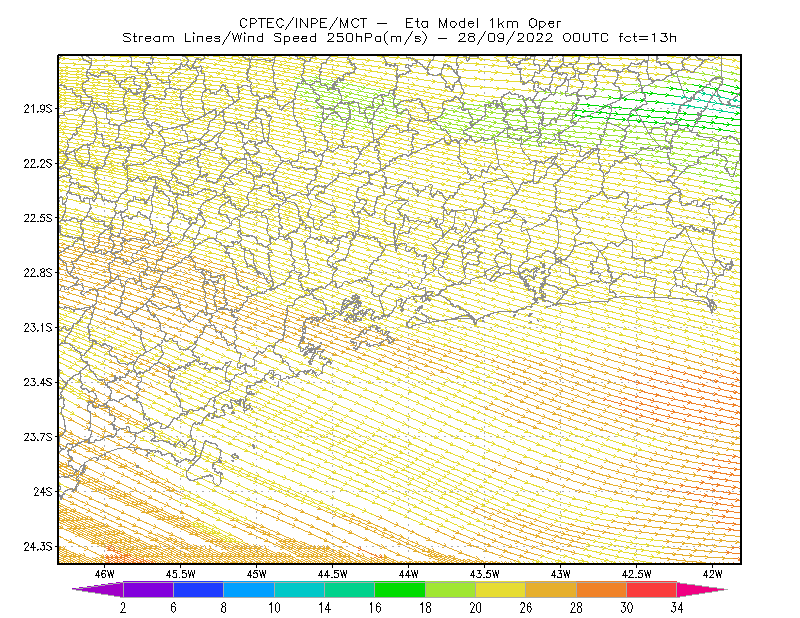Image resolution: width=800 pixels, height=618 pixels.
Task: Click the purple color swatch labeled 2
Action: coord(148,589)
